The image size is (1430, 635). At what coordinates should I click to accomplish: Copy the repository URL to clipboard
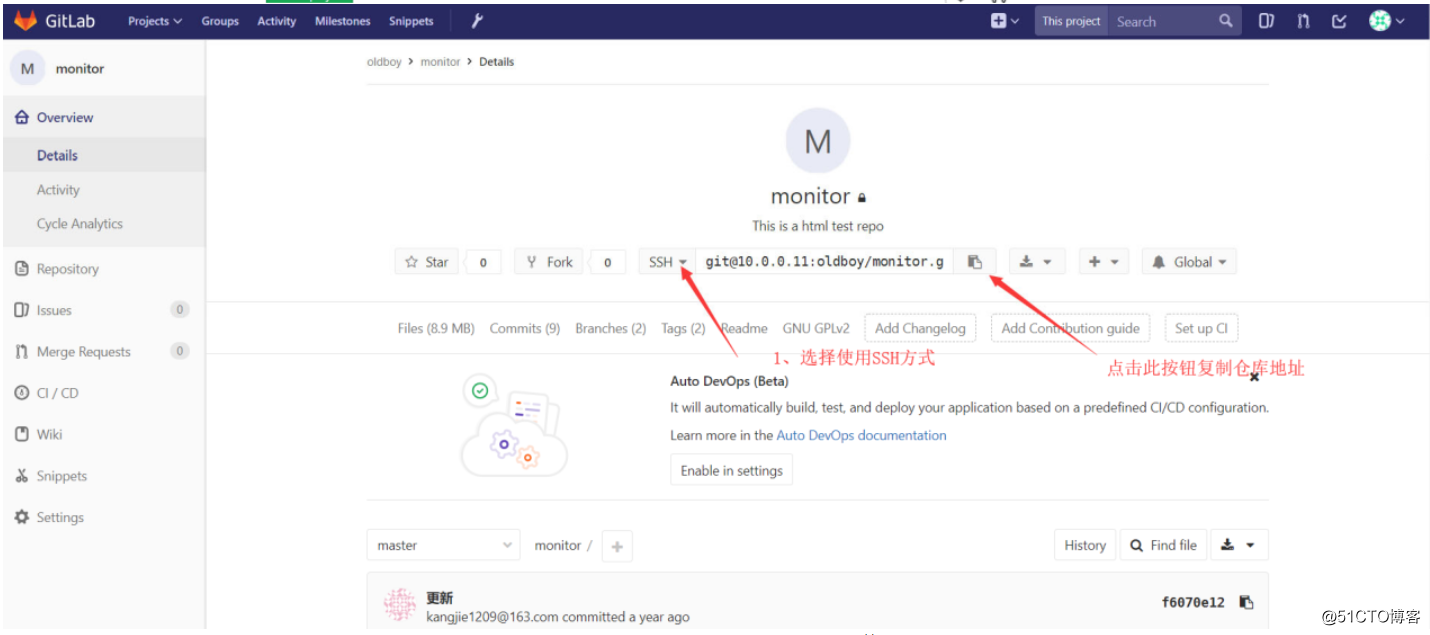pyautogui.click(x=974, y=262)
